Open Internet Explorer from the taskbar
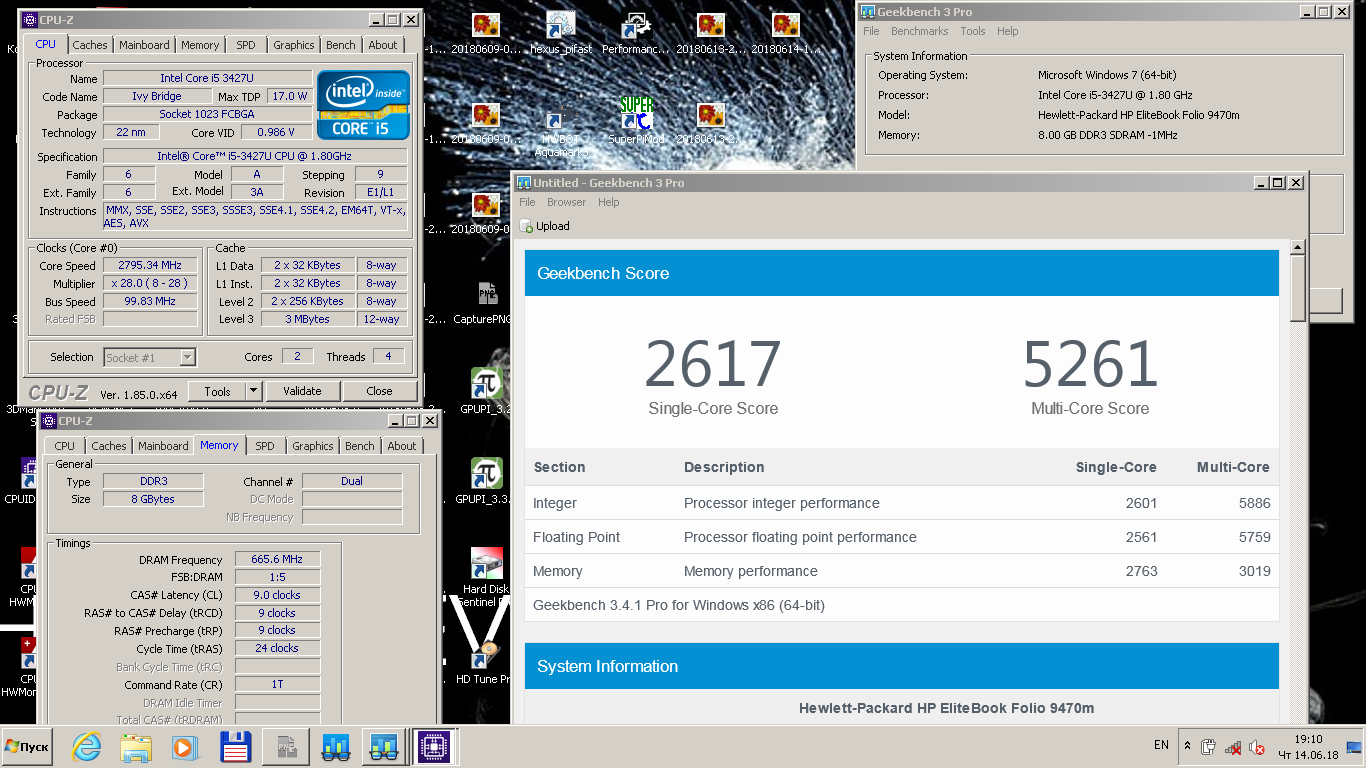The height and width of the screenshot is (768, 1366). [x=86, y=746]
